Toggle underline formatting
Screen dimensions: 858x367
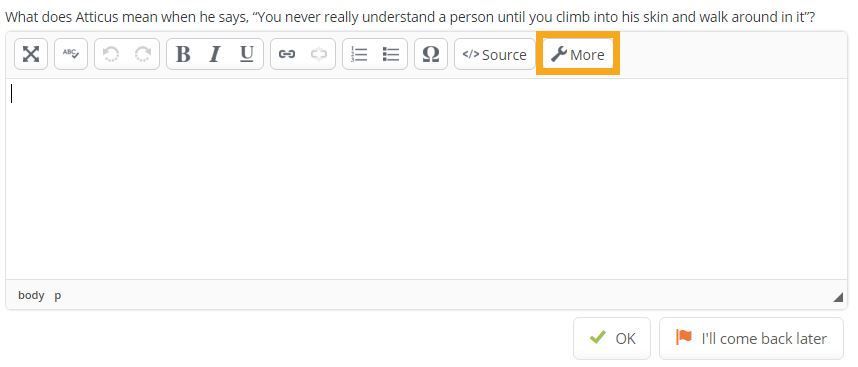pos(247,54)
